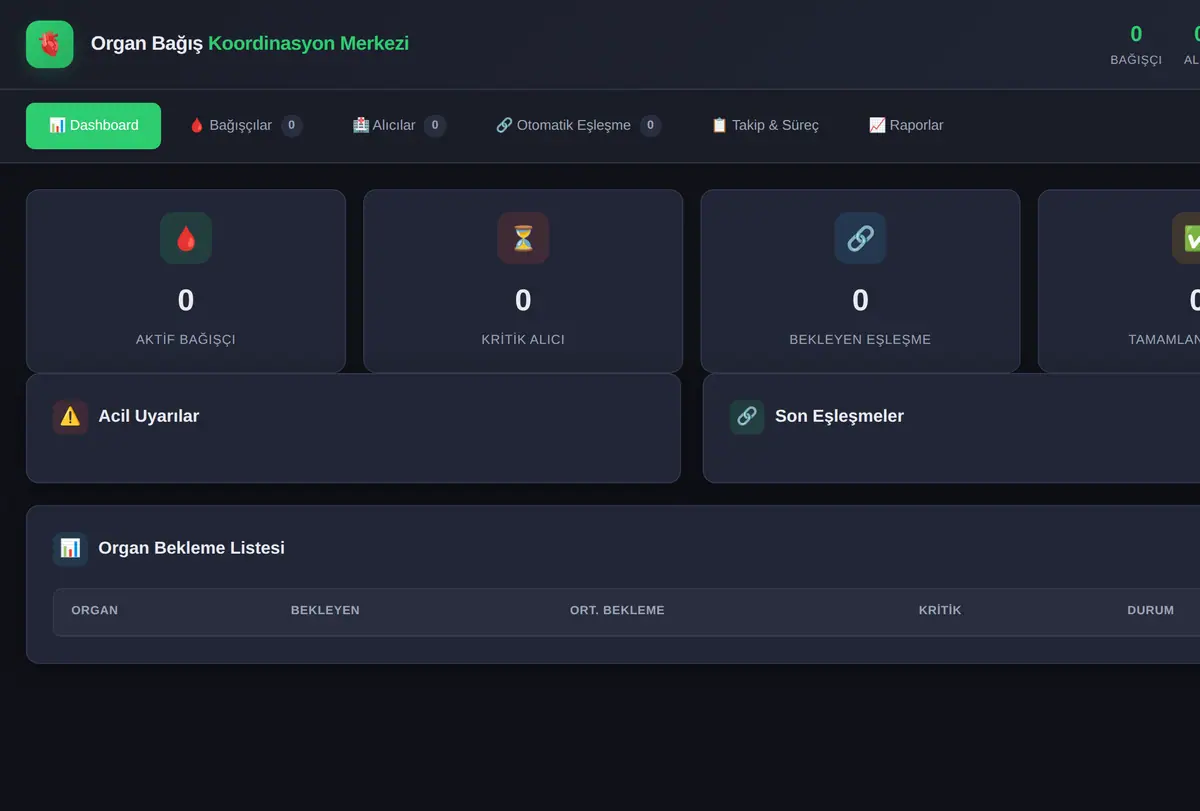Click the BEKLEYEN column header
Viewport: 1200px width, 811px height.
pyautogui.click(x=325, y=610)
